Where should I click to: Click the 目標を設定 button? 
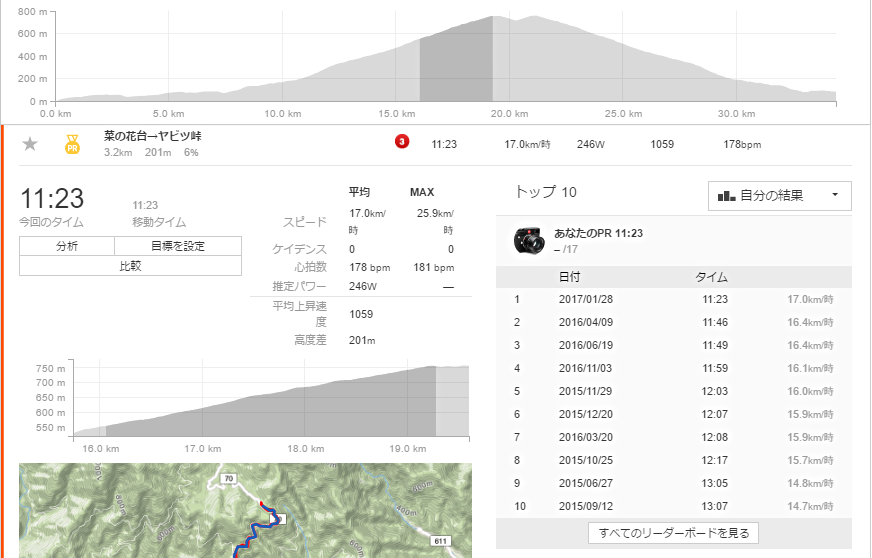pyautogui.click(x=178, y=246)
